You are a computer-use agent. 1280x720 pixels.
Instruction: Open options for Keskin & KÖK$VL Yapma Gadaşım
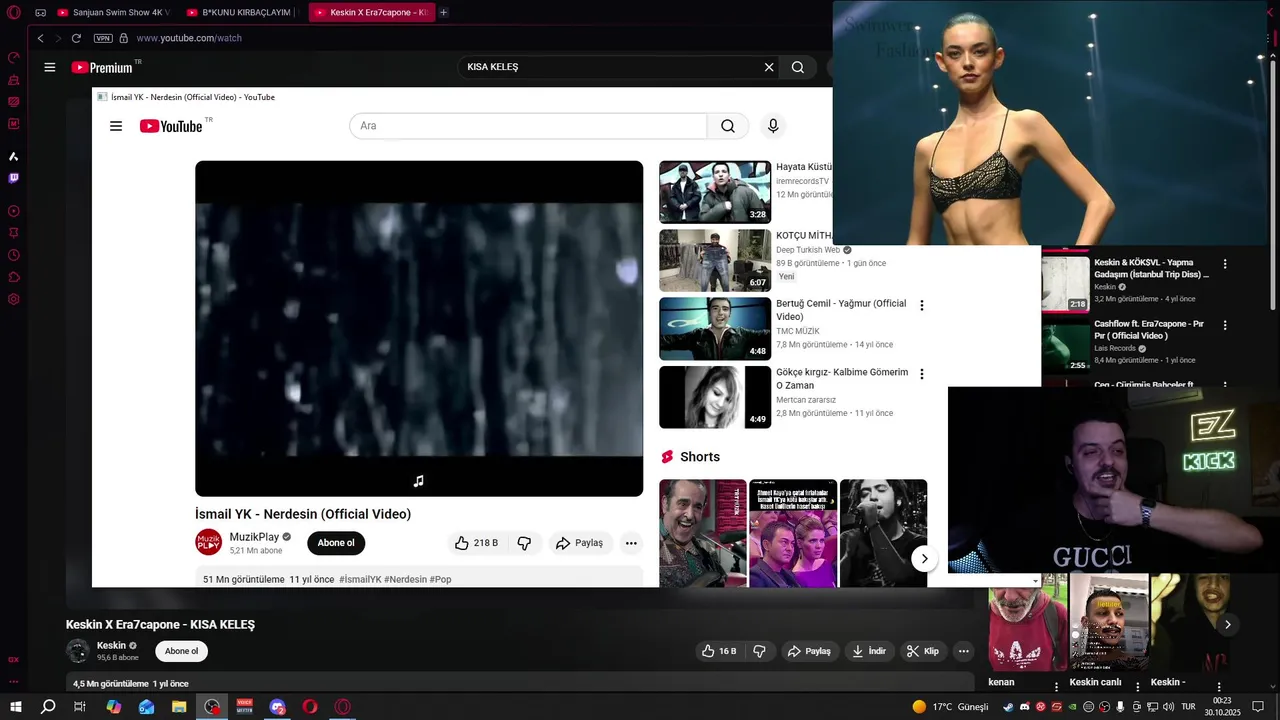[1225, 264]
